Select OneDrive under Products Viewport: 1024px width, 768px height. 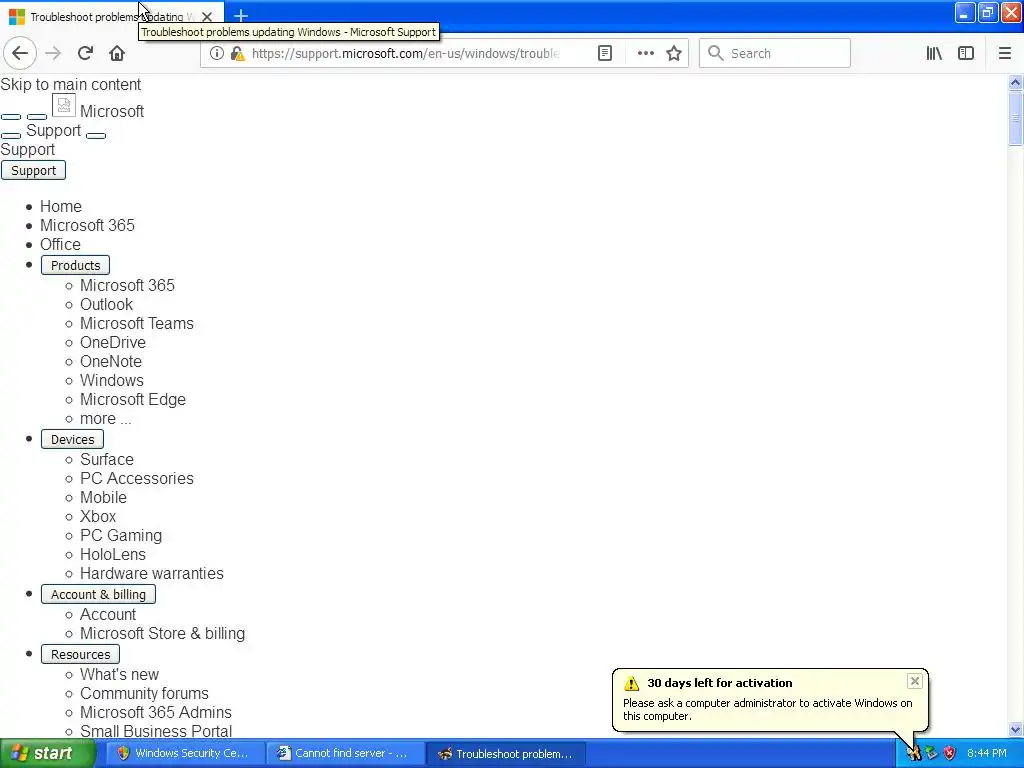tap(112, 342)
